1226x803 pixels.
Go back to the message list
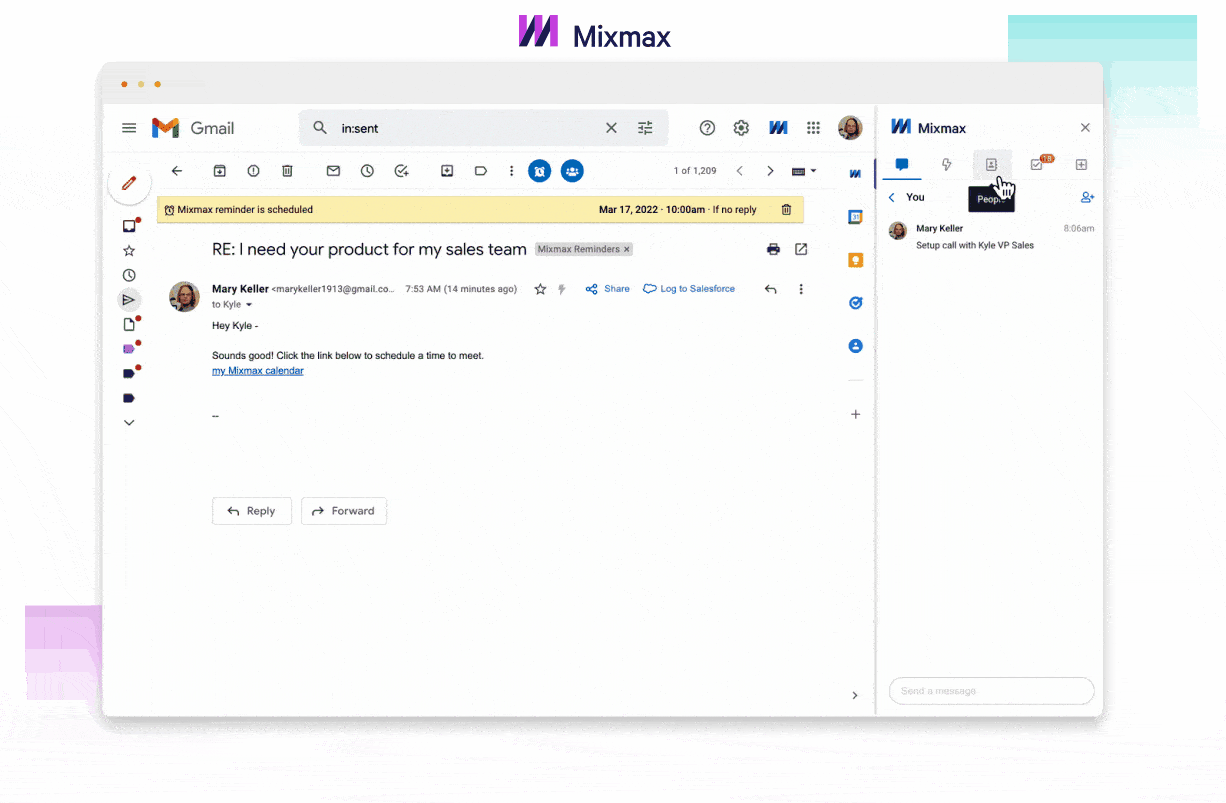(177, 171)
